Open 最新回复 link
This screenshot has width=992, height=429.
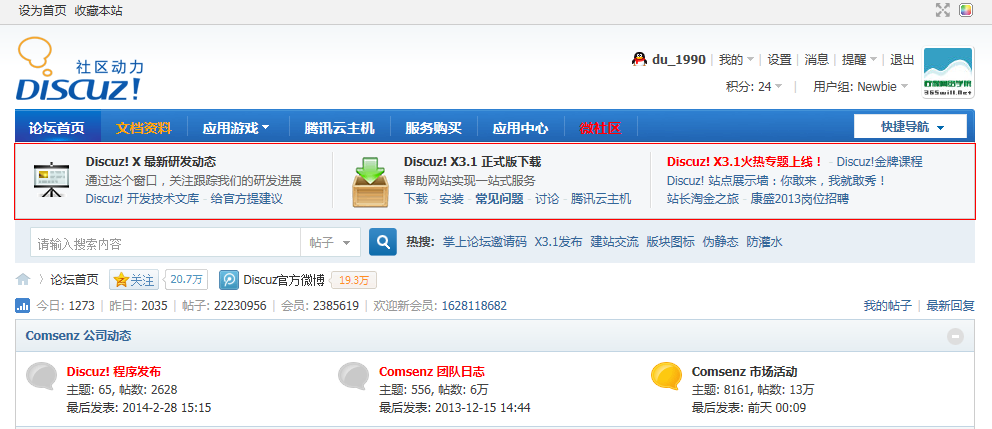951,306
